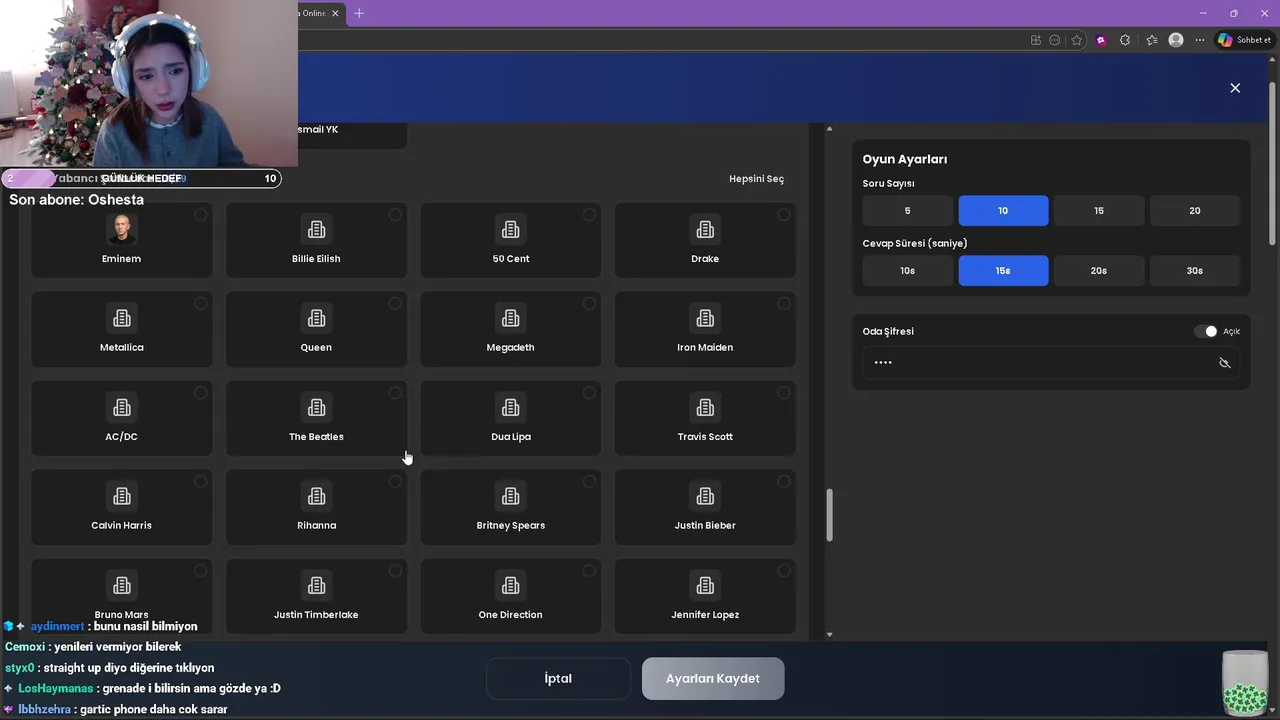Add this page to favorites star
Screen dimensions: 1280x720
point(1077,40)
